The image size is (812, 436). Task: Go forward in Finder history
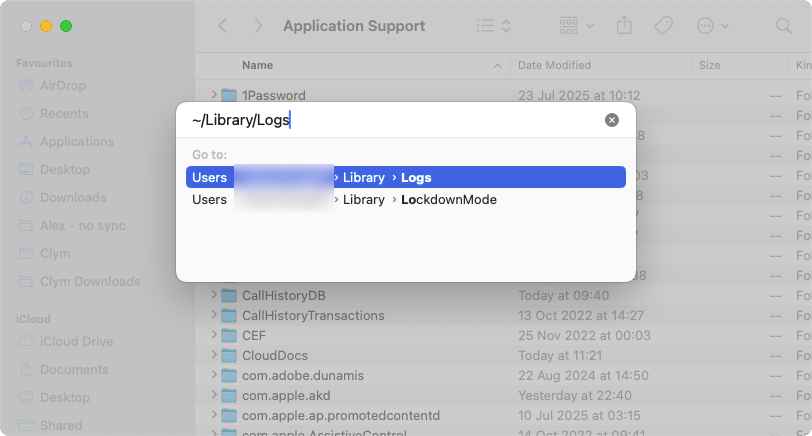(258, 26)
